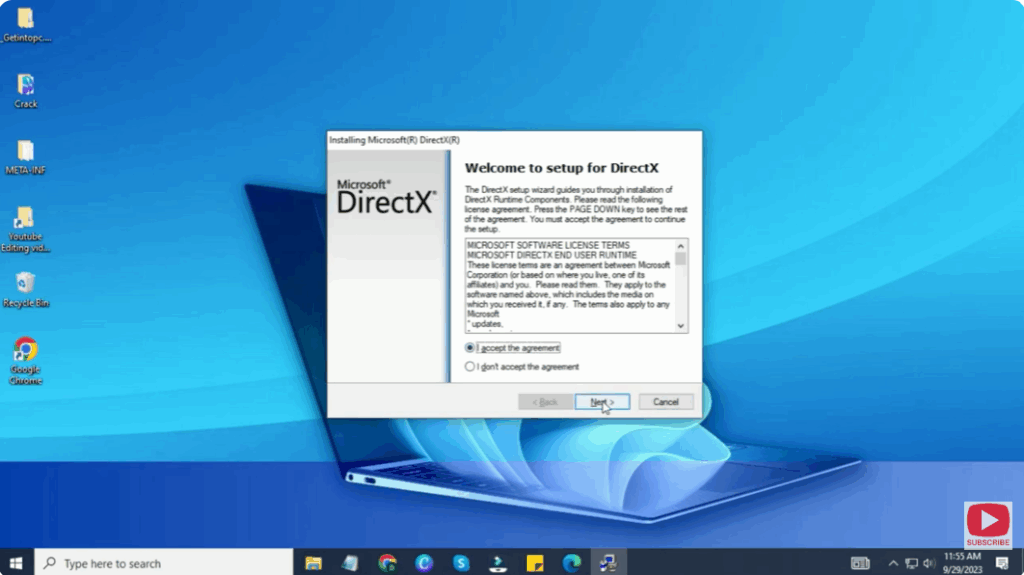Select "I don't accept the agreement" option
The width and height of the screenshot is (1024, 575).
click(x=470, y=367)
